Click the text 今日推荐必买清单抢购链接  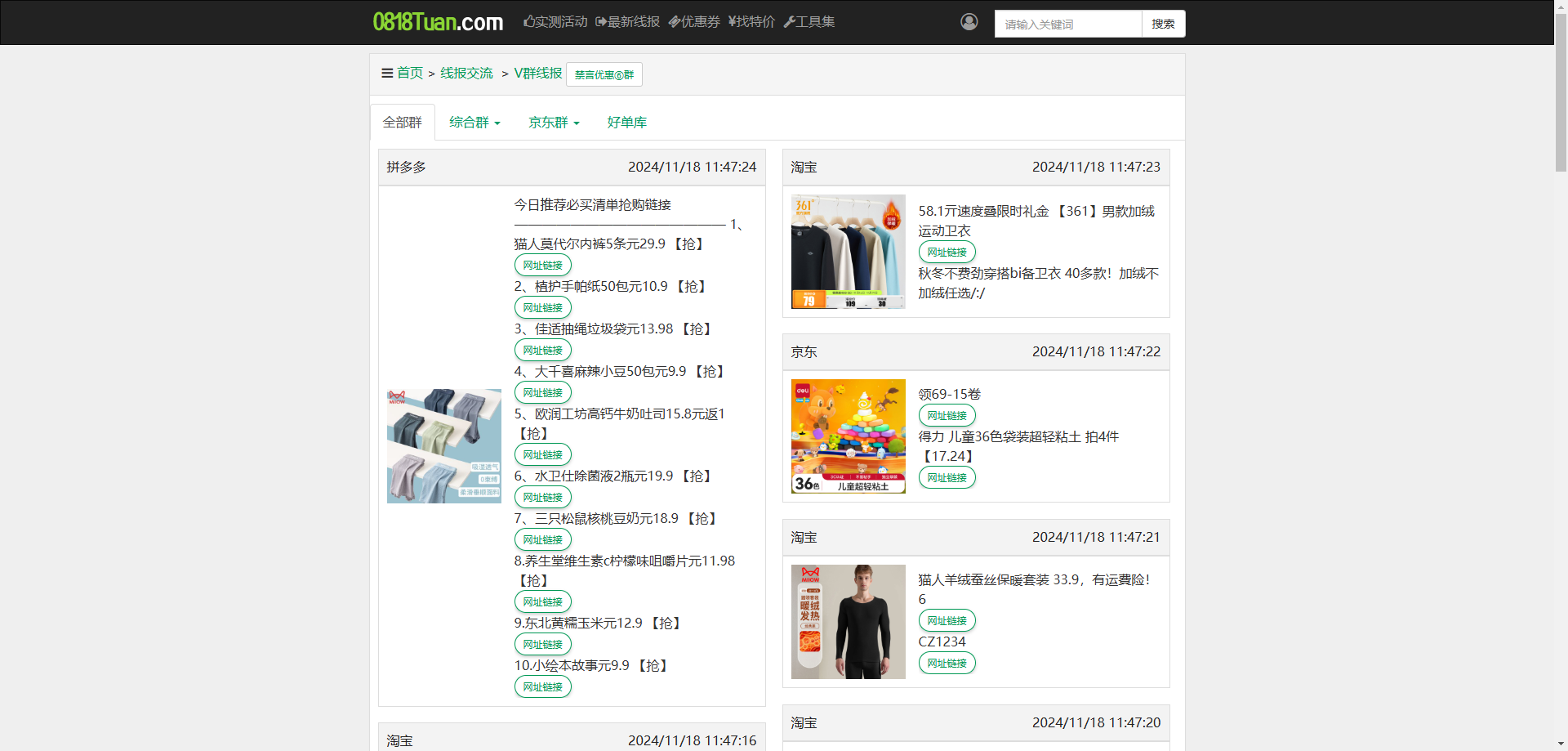coord(592,205)
